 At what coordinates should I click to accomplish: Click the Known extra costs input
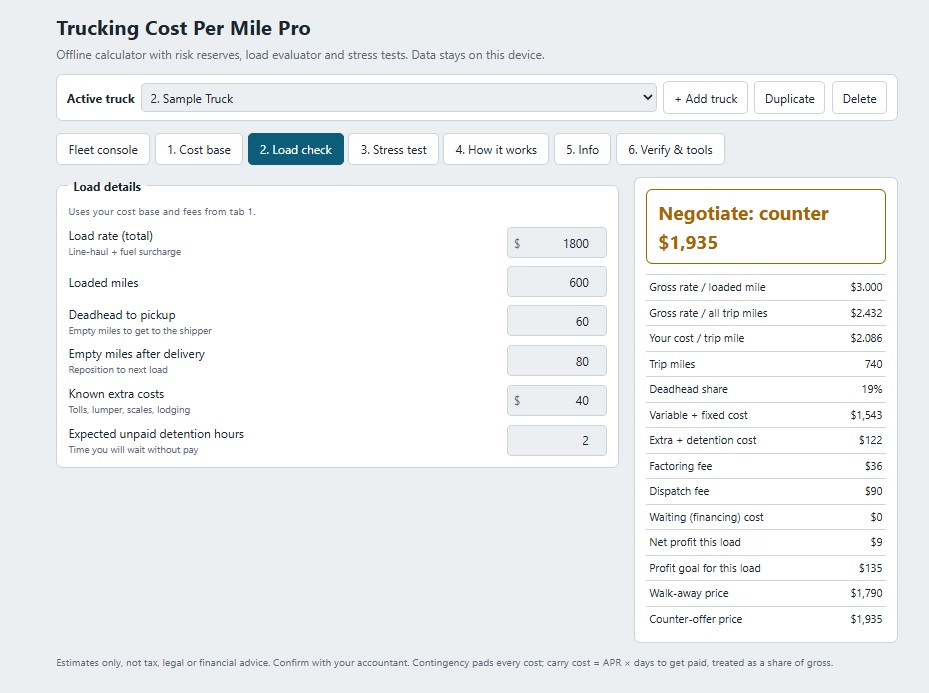[556, 400]
